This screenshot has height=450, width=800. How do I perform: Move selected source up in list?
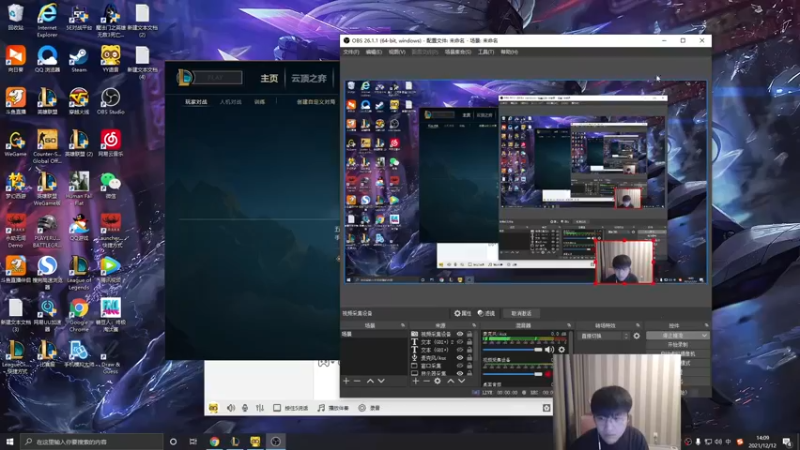pyautogui.click(x=451, y=381)
